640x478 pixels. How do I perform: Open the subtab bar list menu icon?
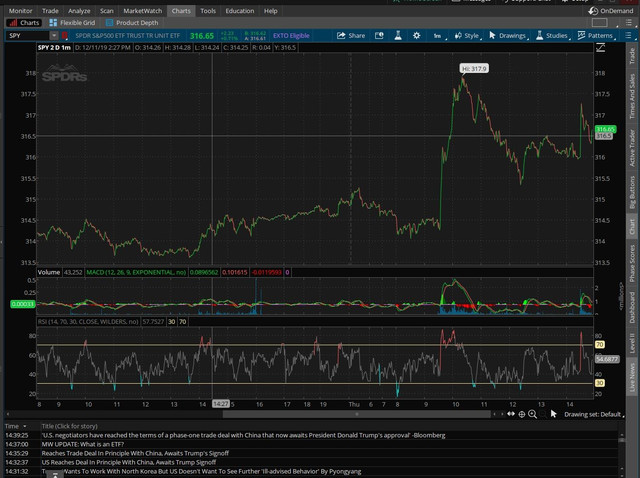tap(629, 23)
